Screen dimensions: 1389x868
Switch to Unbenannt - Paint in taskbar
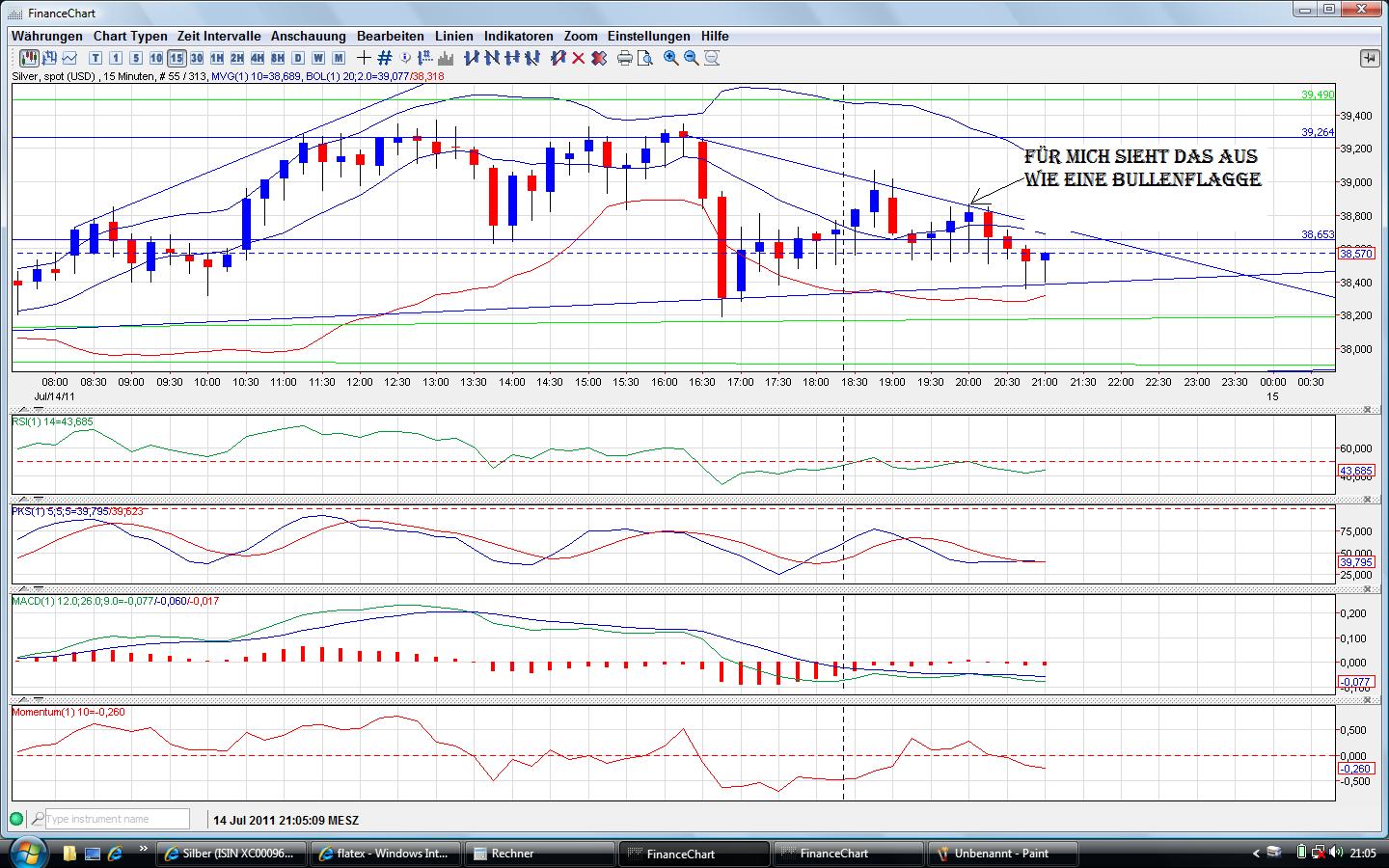pos(1001,854)
